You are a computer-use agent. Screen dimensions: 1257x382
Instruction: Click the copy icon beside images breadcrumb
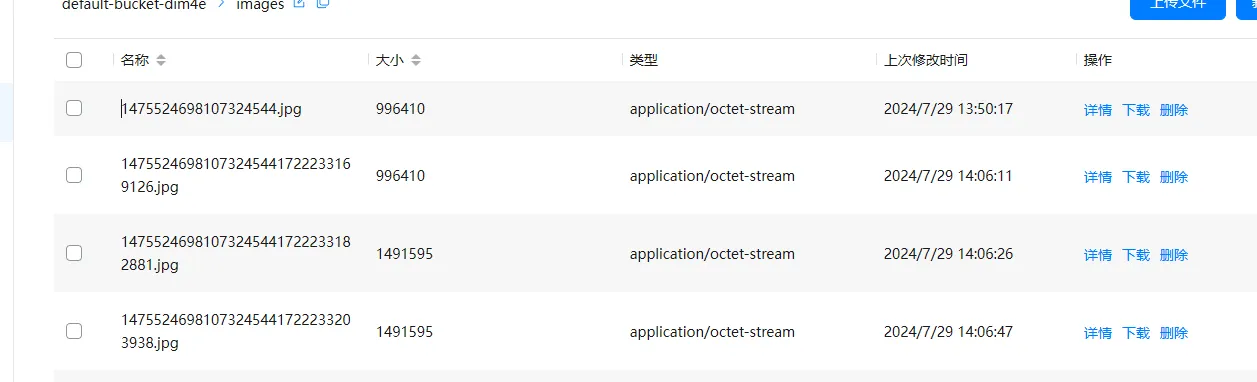(323, 4)
